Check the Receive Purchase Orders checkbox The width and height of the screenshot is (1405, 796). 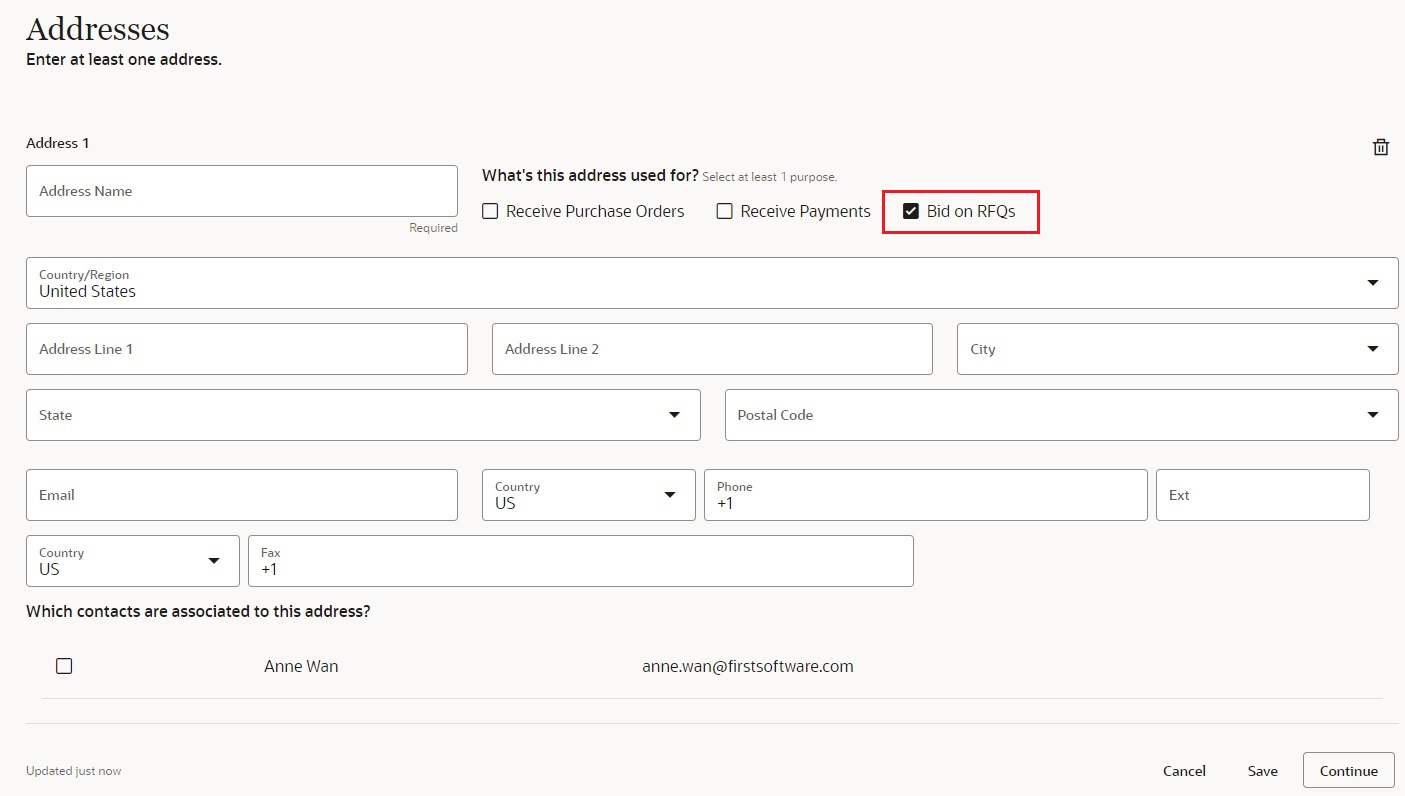pyautogui.click(x=490, y=211)
